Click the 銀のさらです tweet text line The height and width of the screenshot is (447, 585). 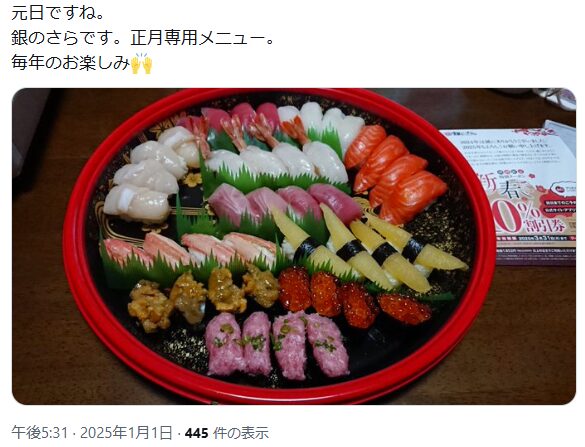coord(142,38)
